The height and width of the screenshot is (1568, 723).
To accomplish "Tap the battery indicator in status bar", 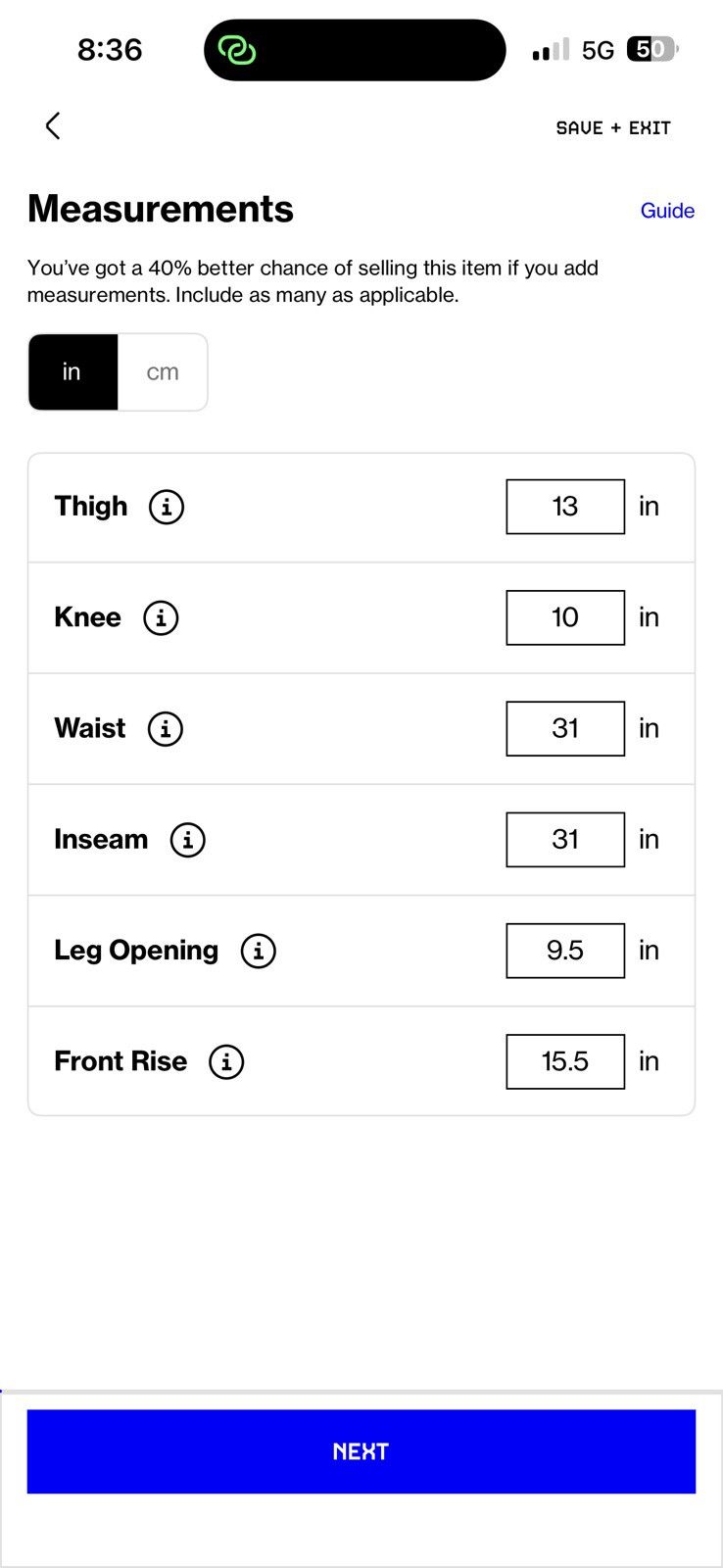I will pyautogui.click(x=652, y=49).
